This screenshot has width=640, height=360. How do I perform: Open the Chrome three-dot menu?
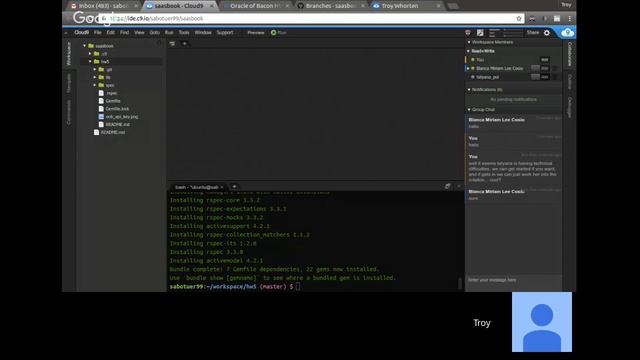point(569,18)
